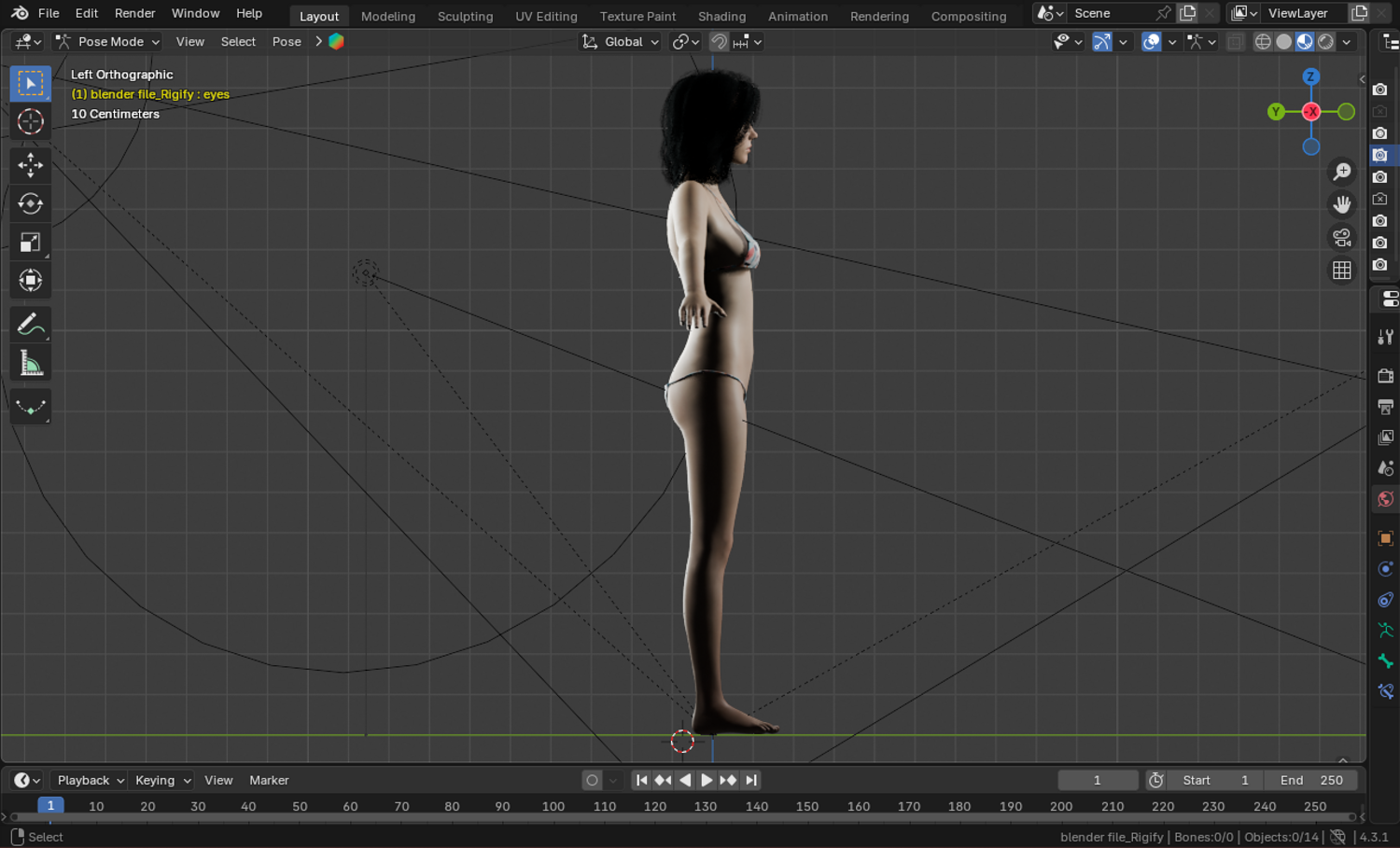Click the pan view hand gizmo
The image size is (1400, 848).
pyautogui.click(x=1342, y=204)
